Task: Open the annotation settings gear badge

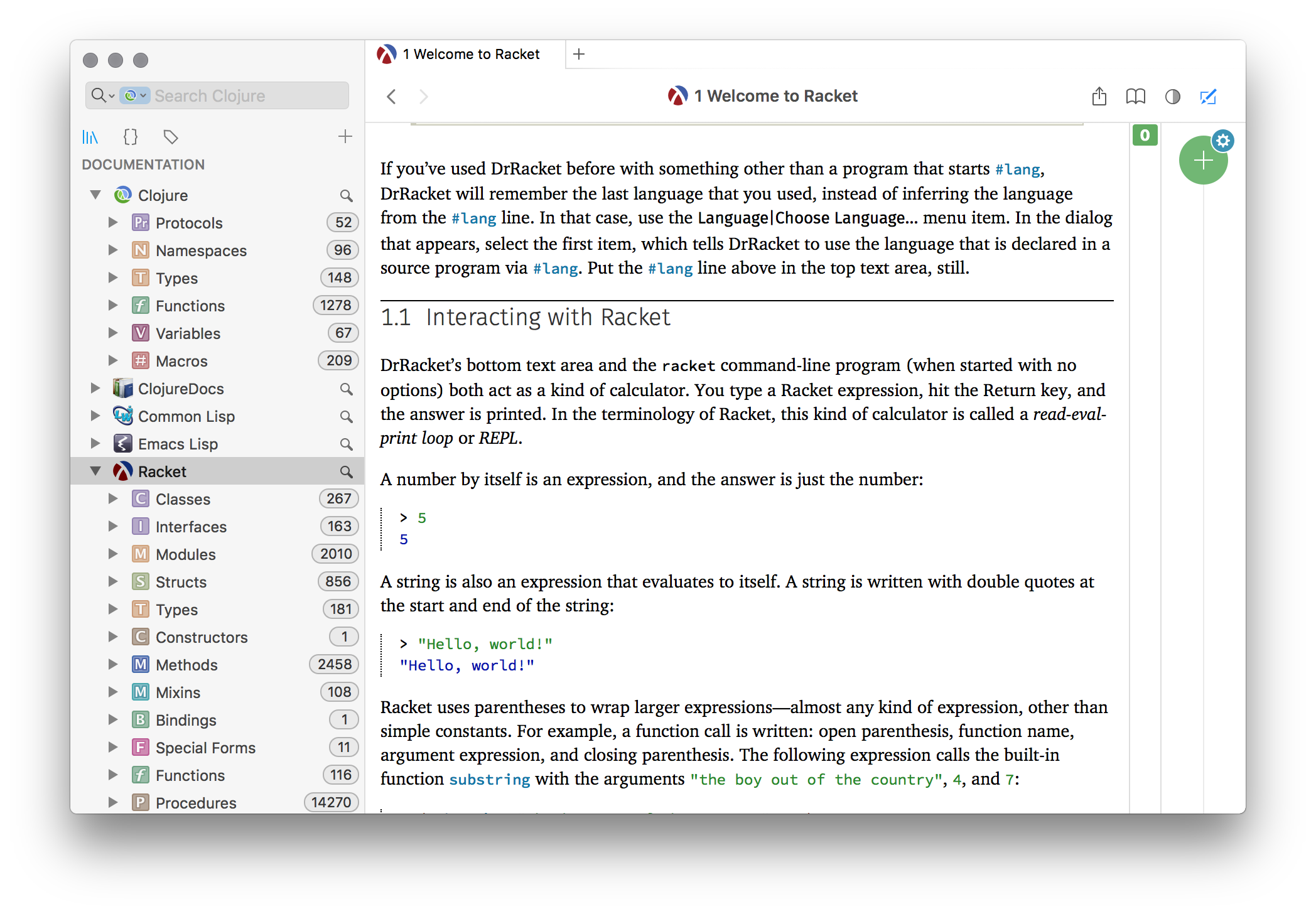Action: [1223, 141]
